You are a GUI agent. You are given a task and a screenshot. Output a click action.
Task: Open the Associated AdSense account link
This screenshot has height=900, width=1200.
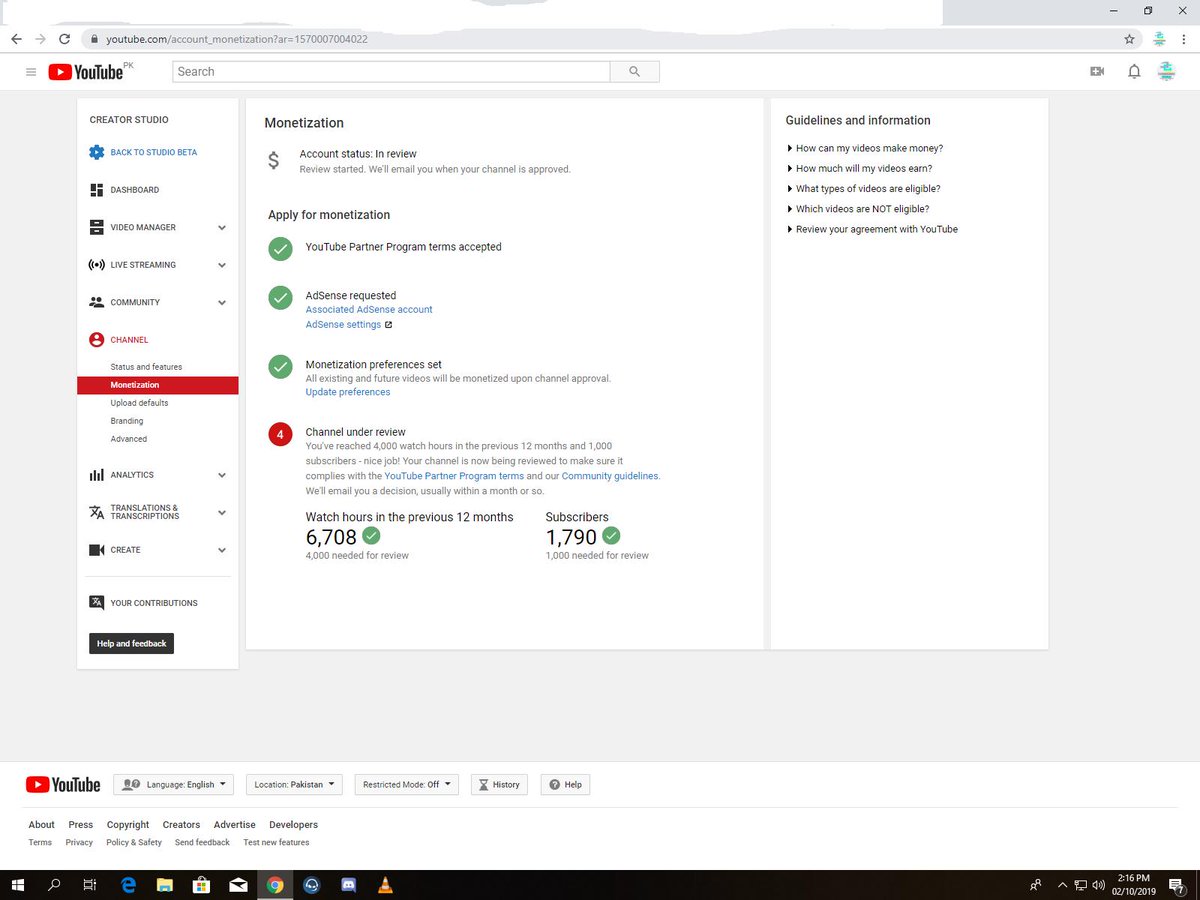369,310
